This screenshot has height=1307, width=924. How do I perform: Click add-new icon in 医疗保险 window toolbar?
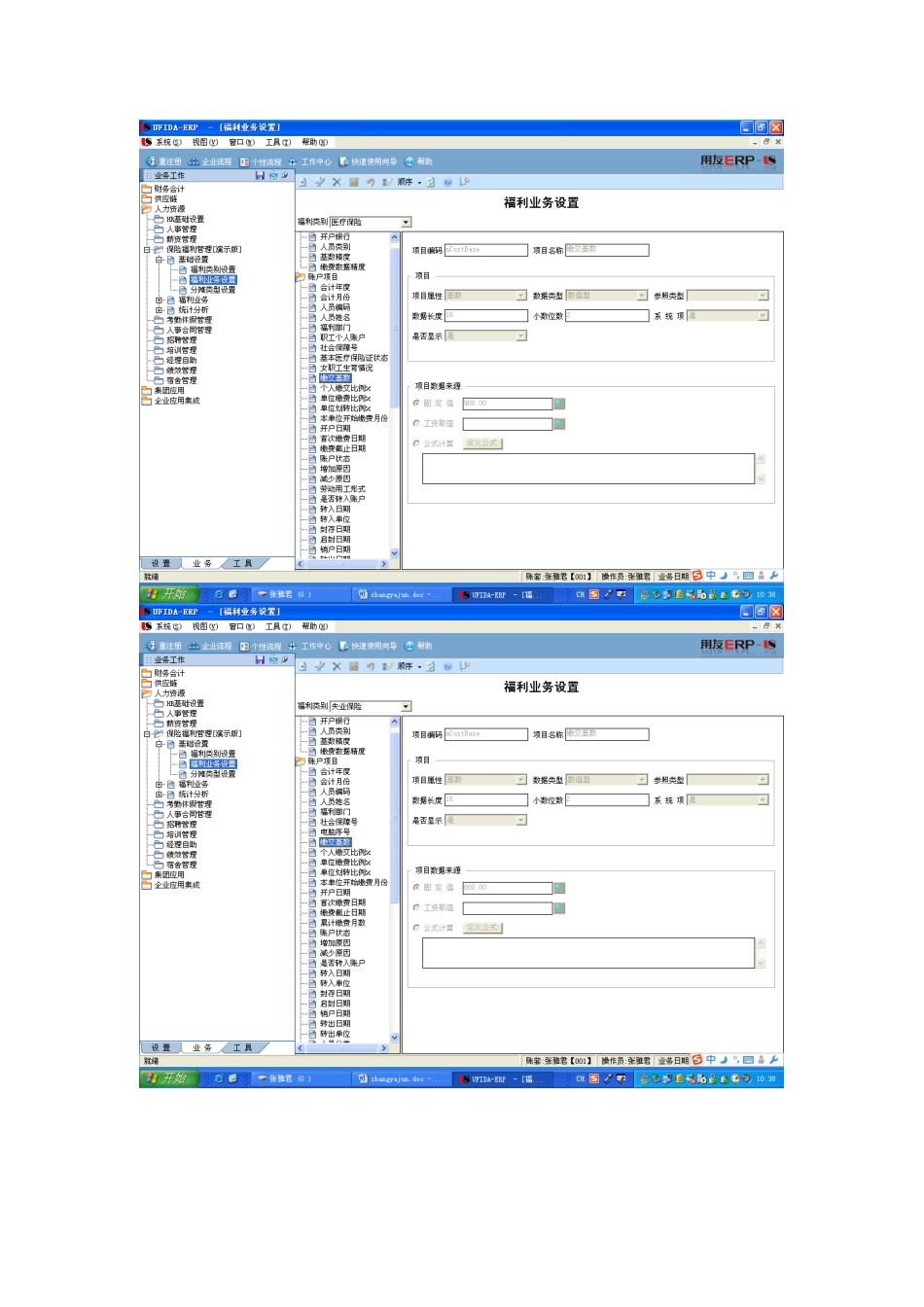tap(302, 182)
